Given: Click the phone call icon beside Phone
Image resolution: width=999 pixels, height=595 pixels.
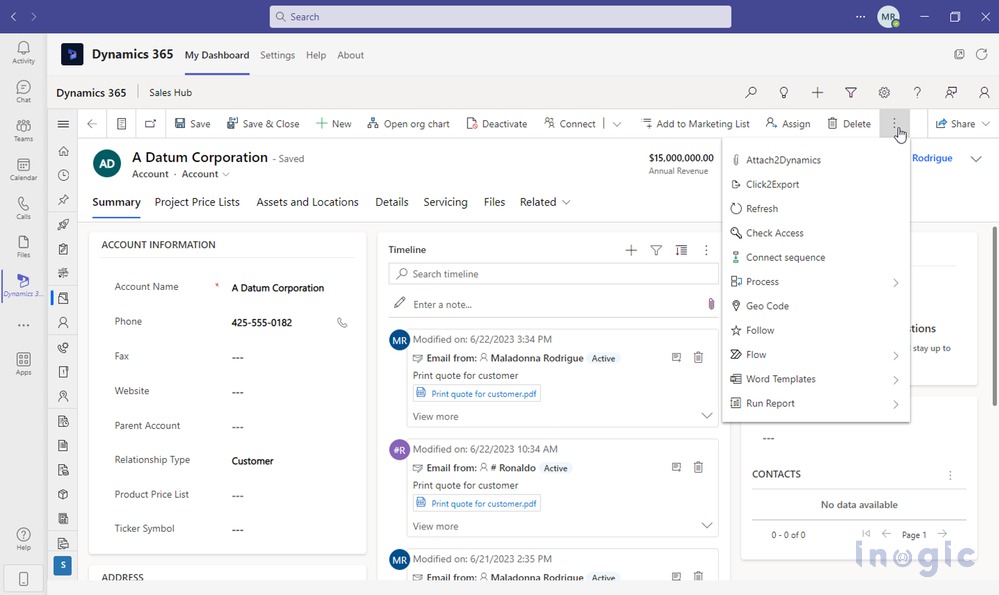Looking at the screenshot, I should point(342,322).
